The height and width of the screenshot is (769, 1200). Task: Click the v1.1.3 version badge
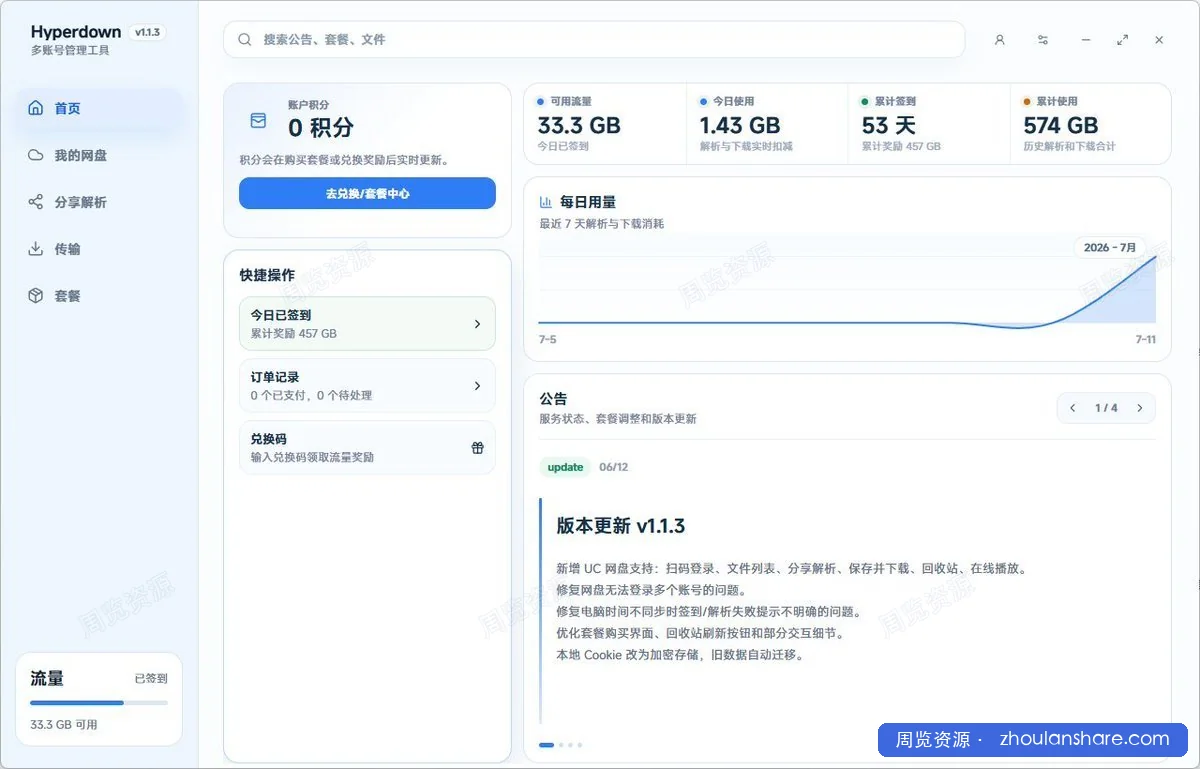147,32
